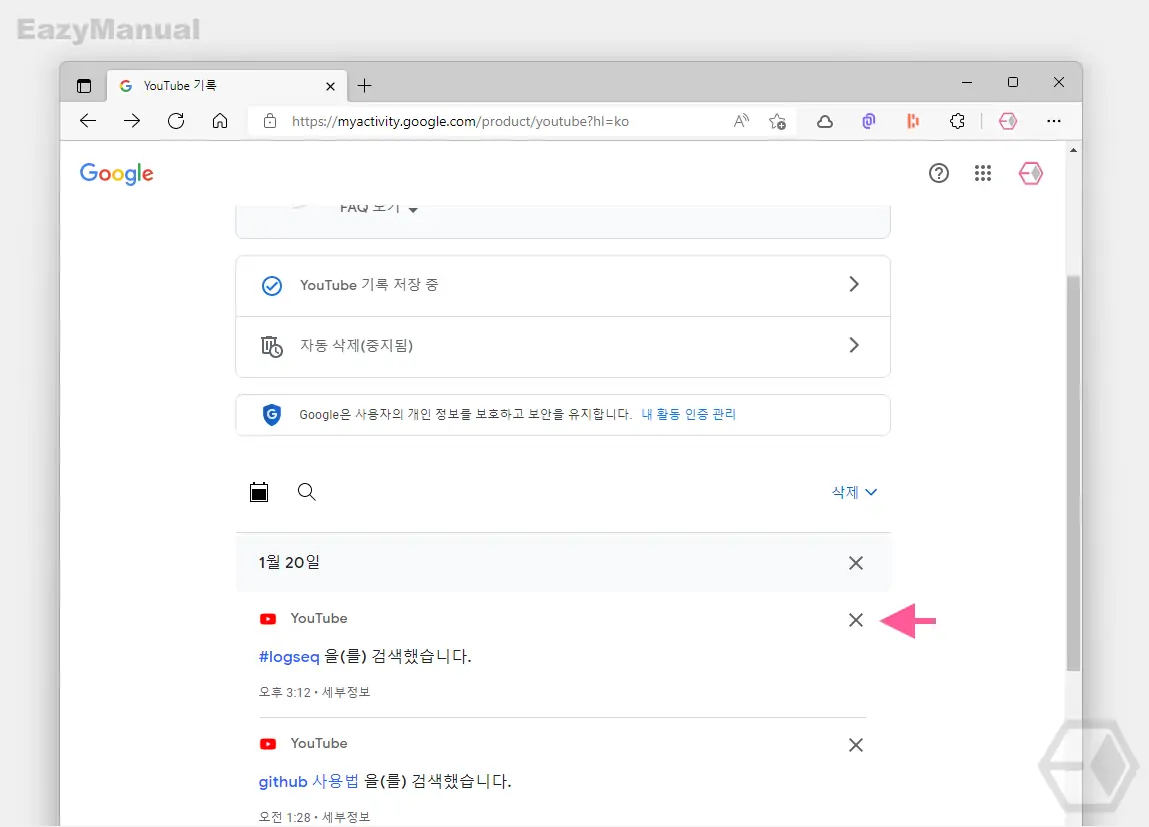The height and width of the screenshot is (827, 1149).
Task: Filter activity by date calendar icon
Action: (x=259, y=492)
